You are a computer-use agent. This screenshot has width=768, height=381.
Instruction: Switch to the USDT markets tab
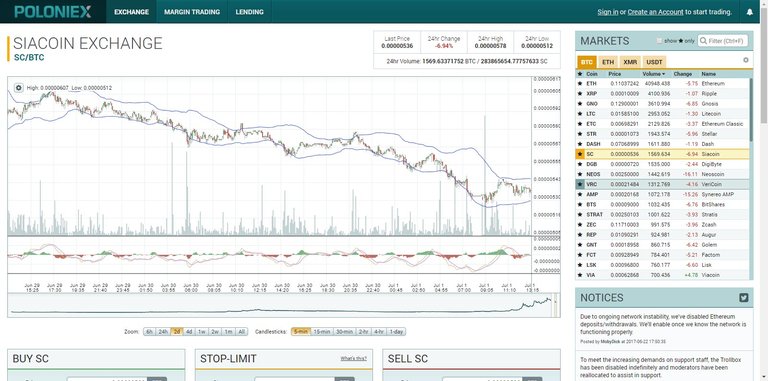[654, 62]
